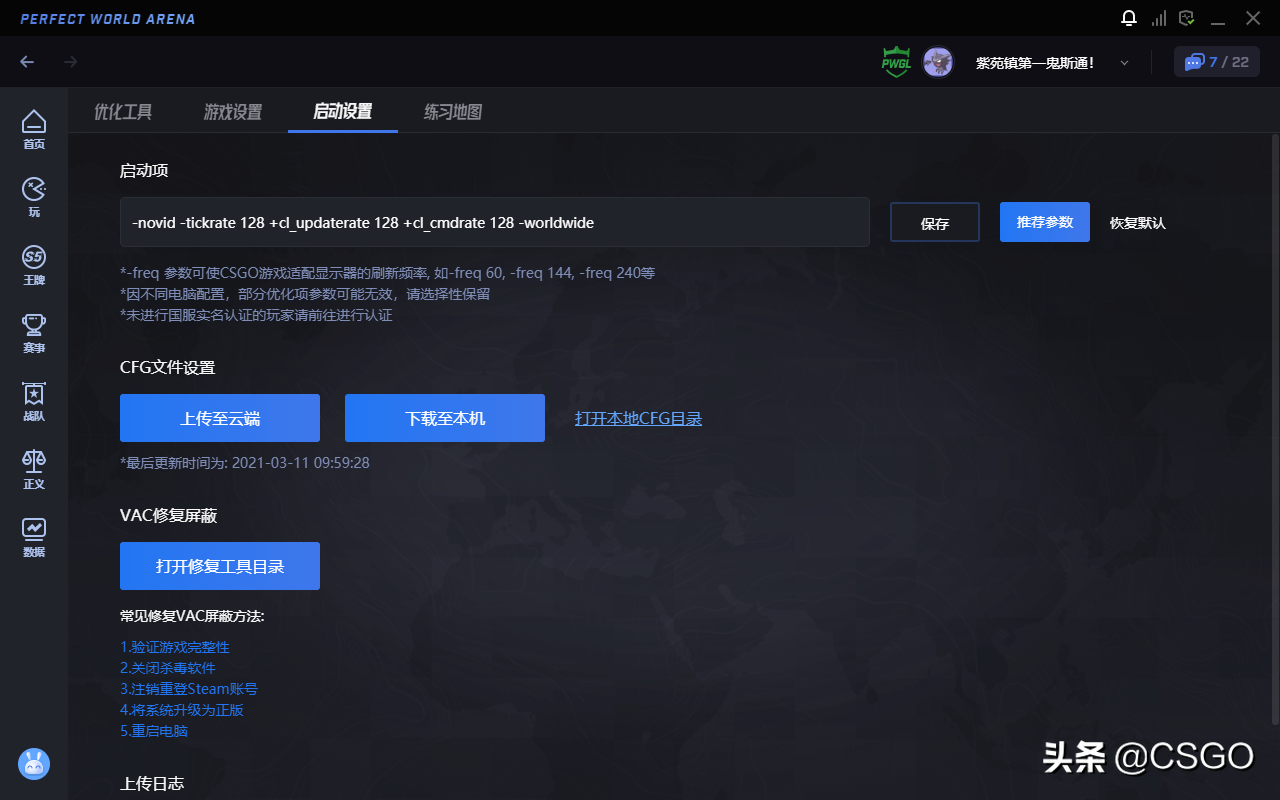Open the 练习地图 tab
The width and height of the screenshot is (1280, 800).
pyautogui.click(x=453, y=111)
